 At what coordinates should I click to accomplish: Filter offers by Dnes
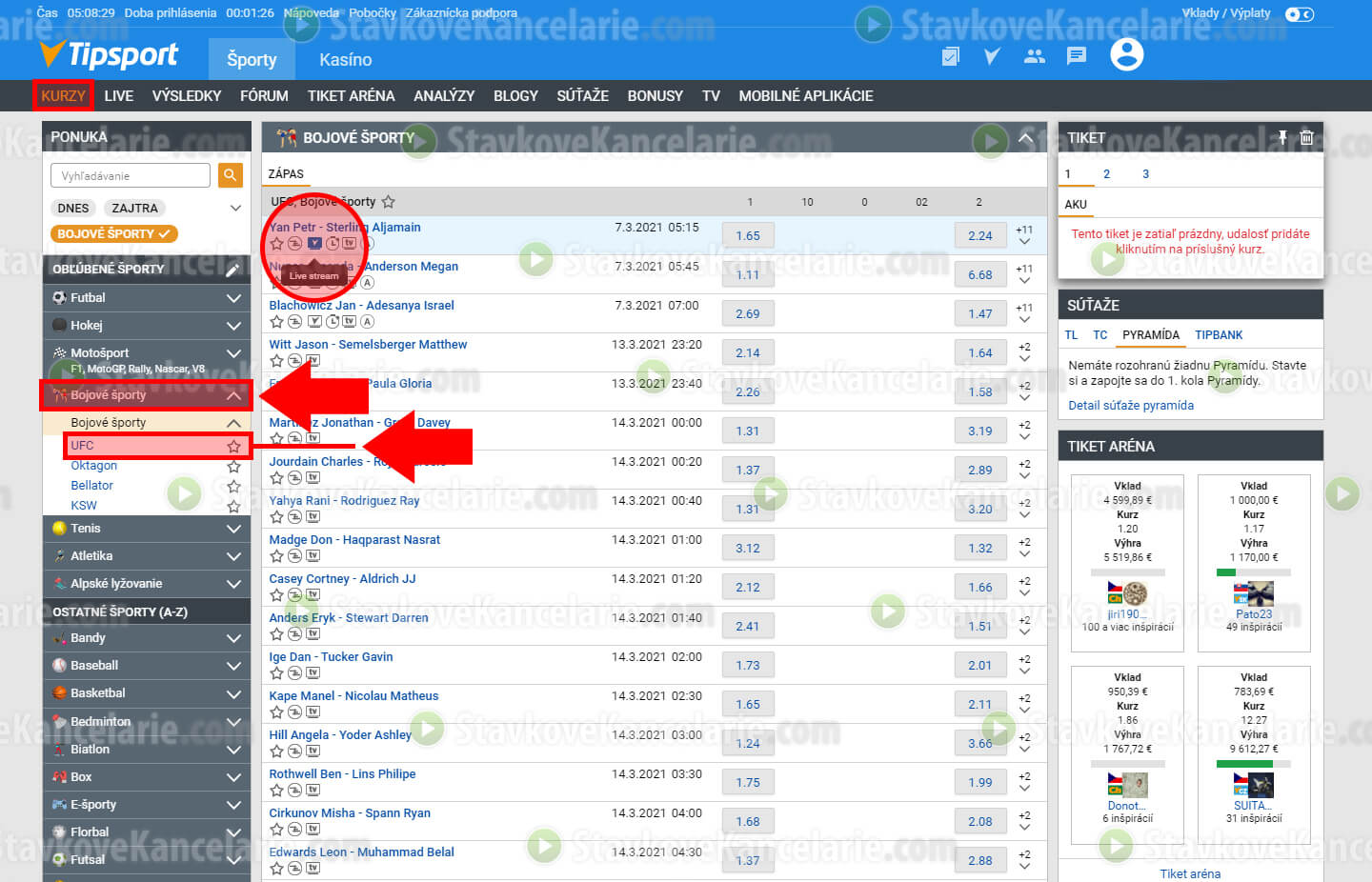73,208
